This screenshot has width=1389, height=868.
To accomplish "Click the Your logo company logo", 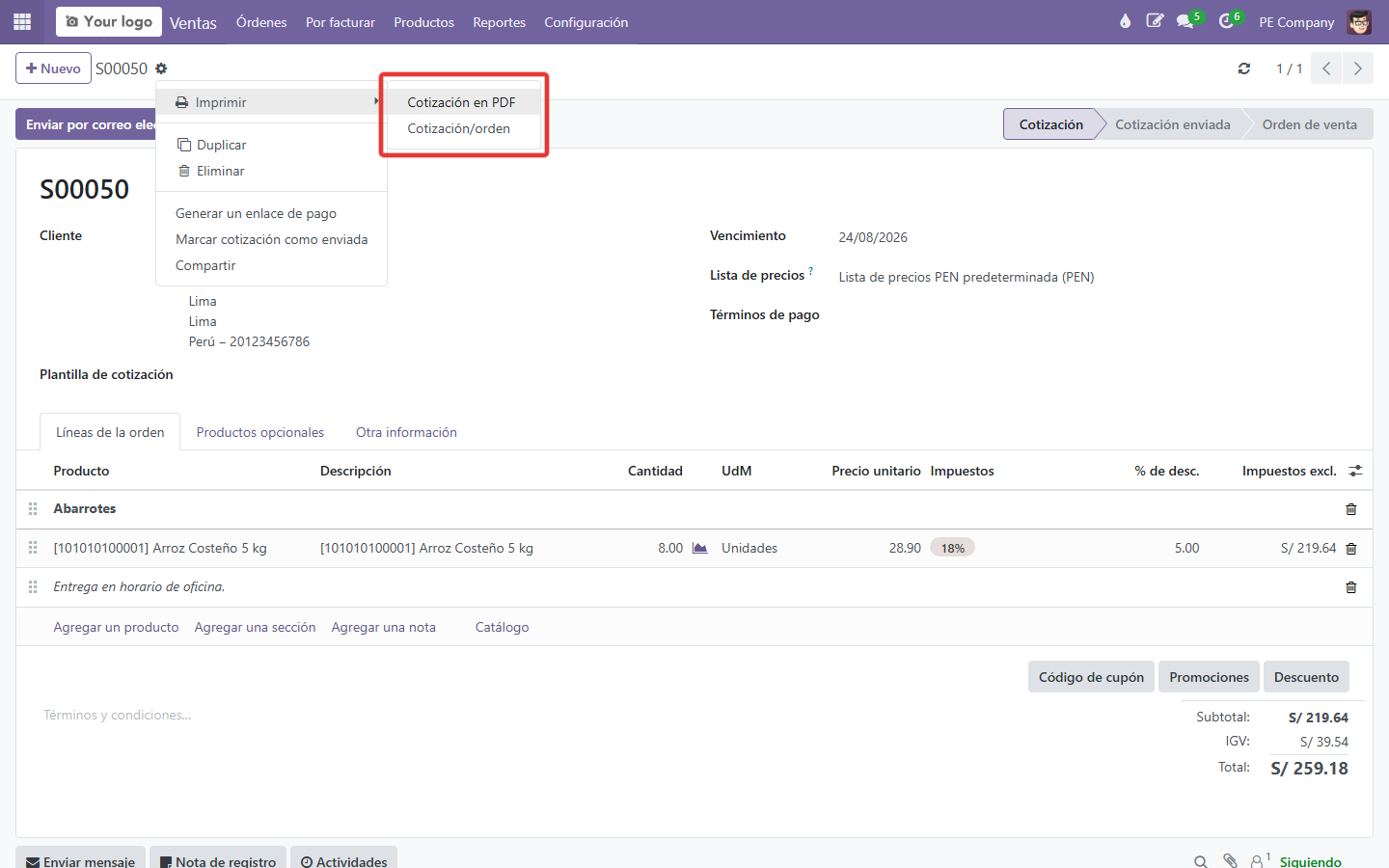I will [x=109, y=21].
